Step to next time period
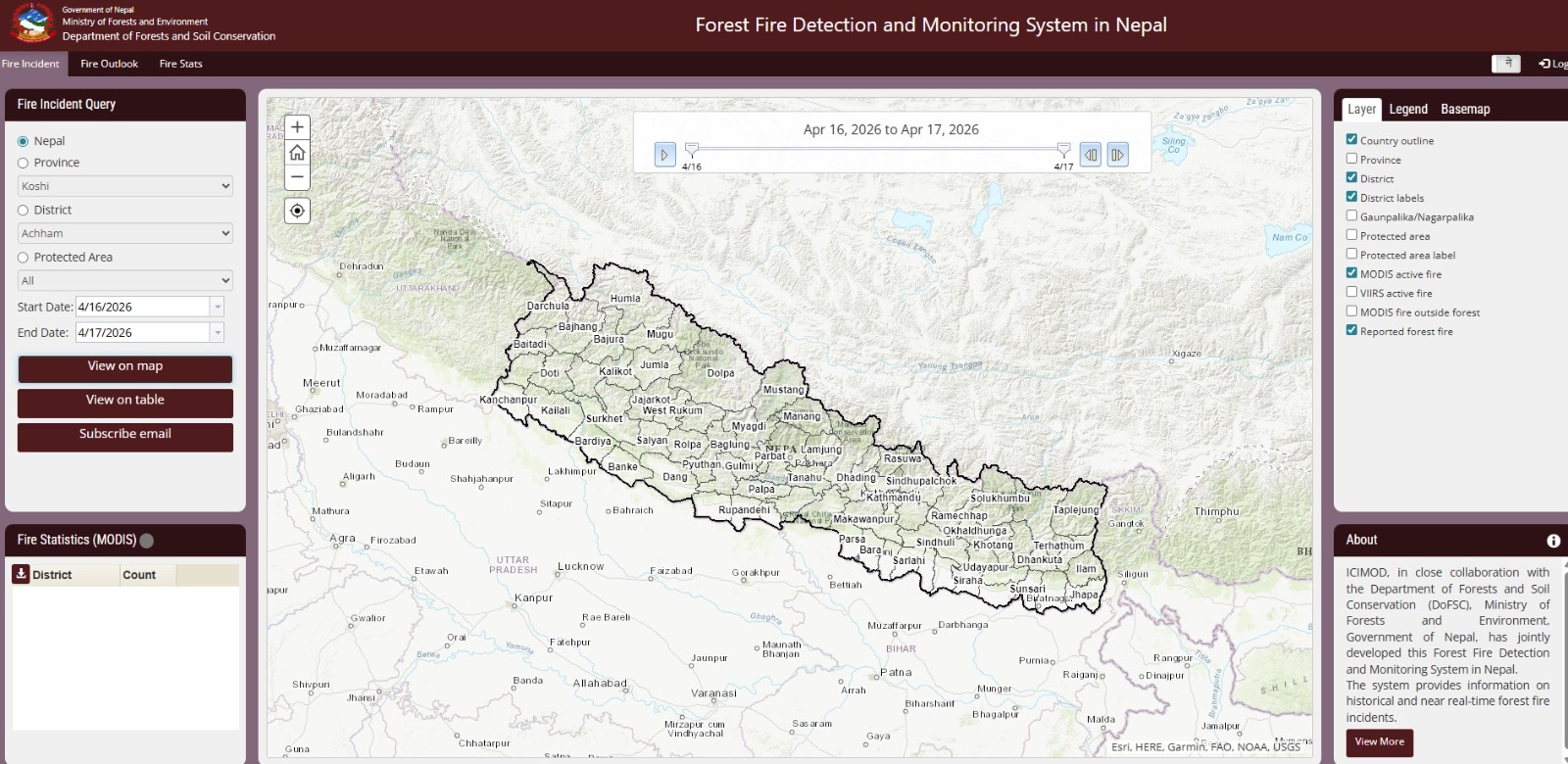Screen dimensions: 1568x764 coord(1117,155)
